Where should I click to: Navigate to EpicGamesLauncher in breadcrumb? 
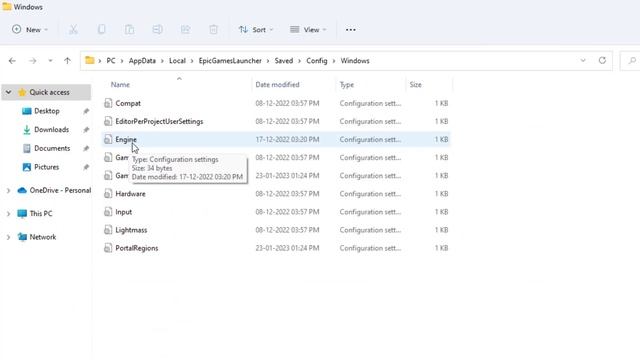pos(230,61)
